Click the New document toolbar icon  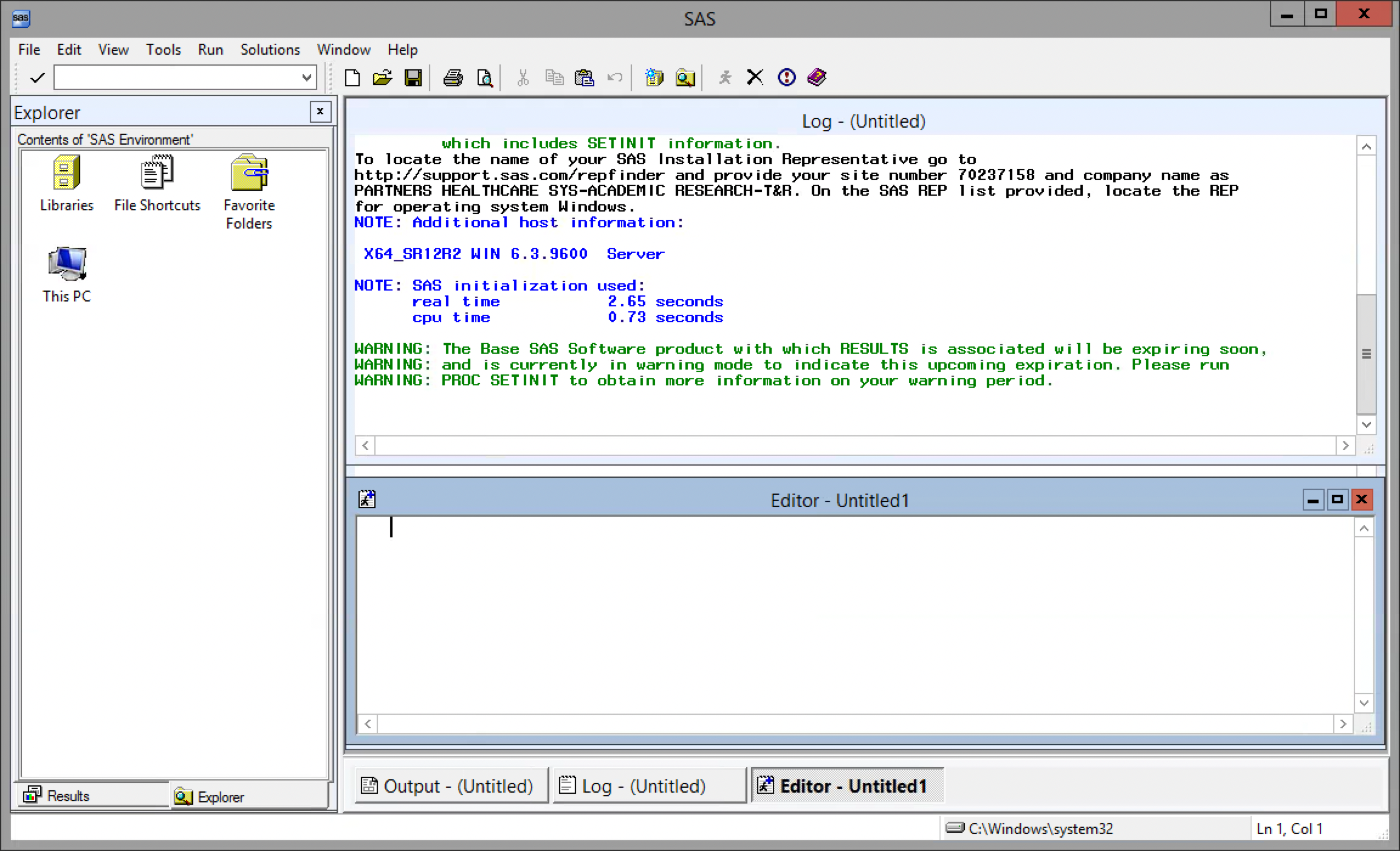point(352,78)
